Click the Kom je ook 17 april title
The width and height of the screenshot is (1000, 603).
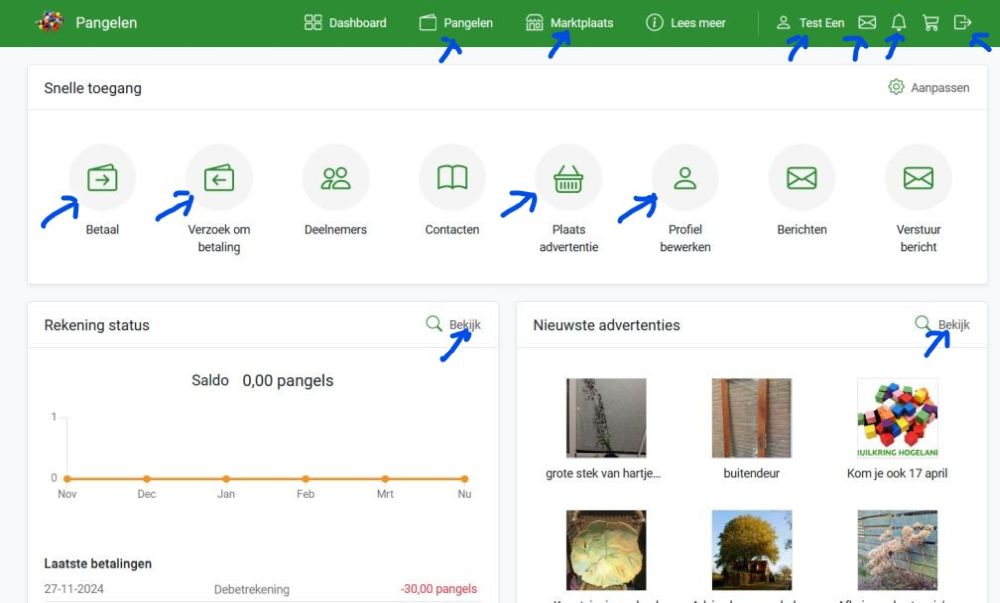(897, 474)
